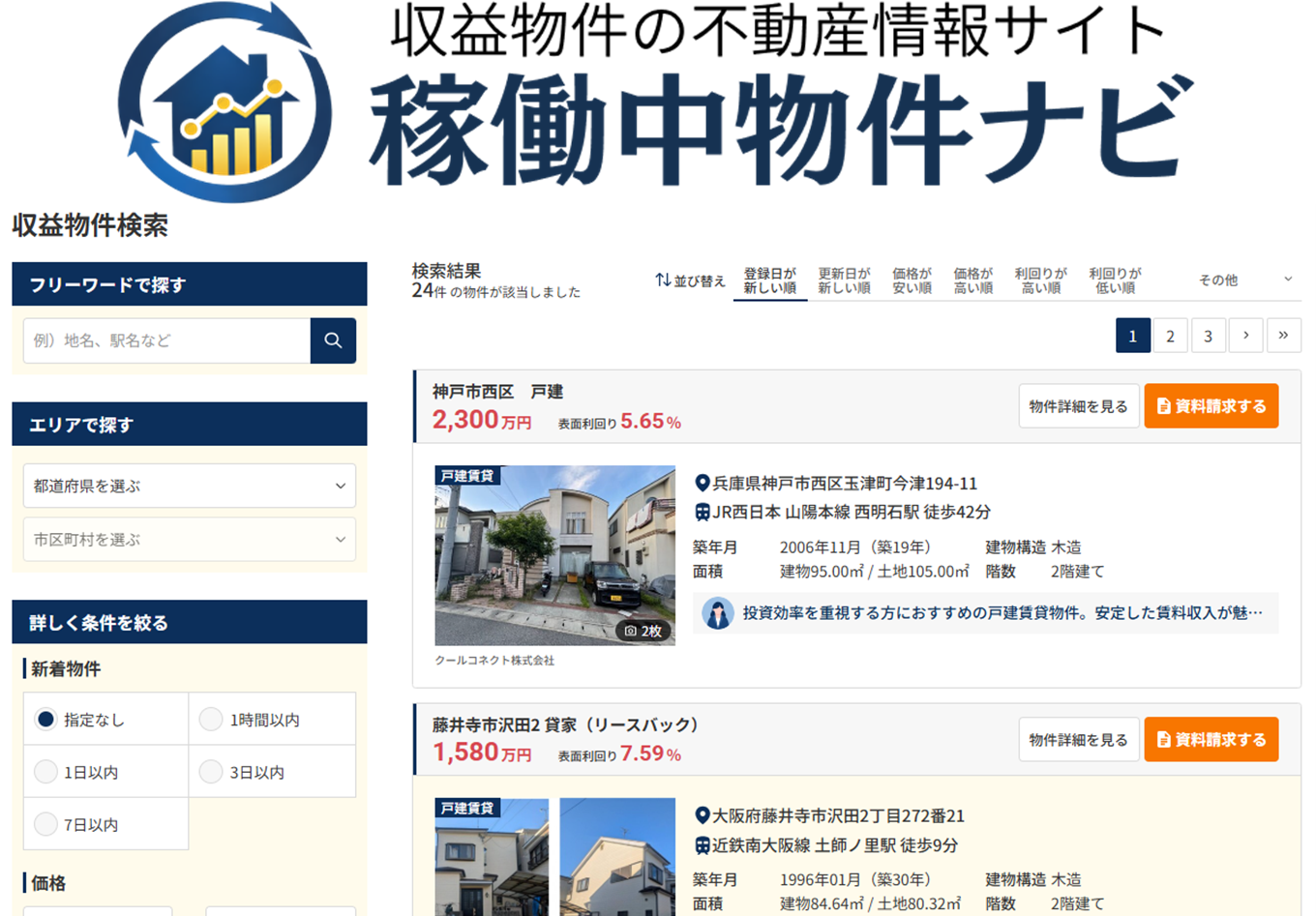The height and width of the screenshot is (916, 1316).
Task: Open the 都道府県を選ぶ dropdown
Action: tap(189, 486)
